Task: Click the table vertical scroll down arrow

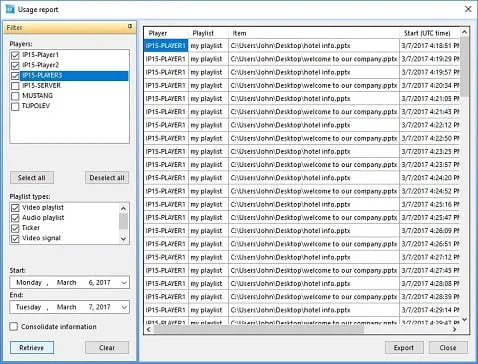Action: 464,319
